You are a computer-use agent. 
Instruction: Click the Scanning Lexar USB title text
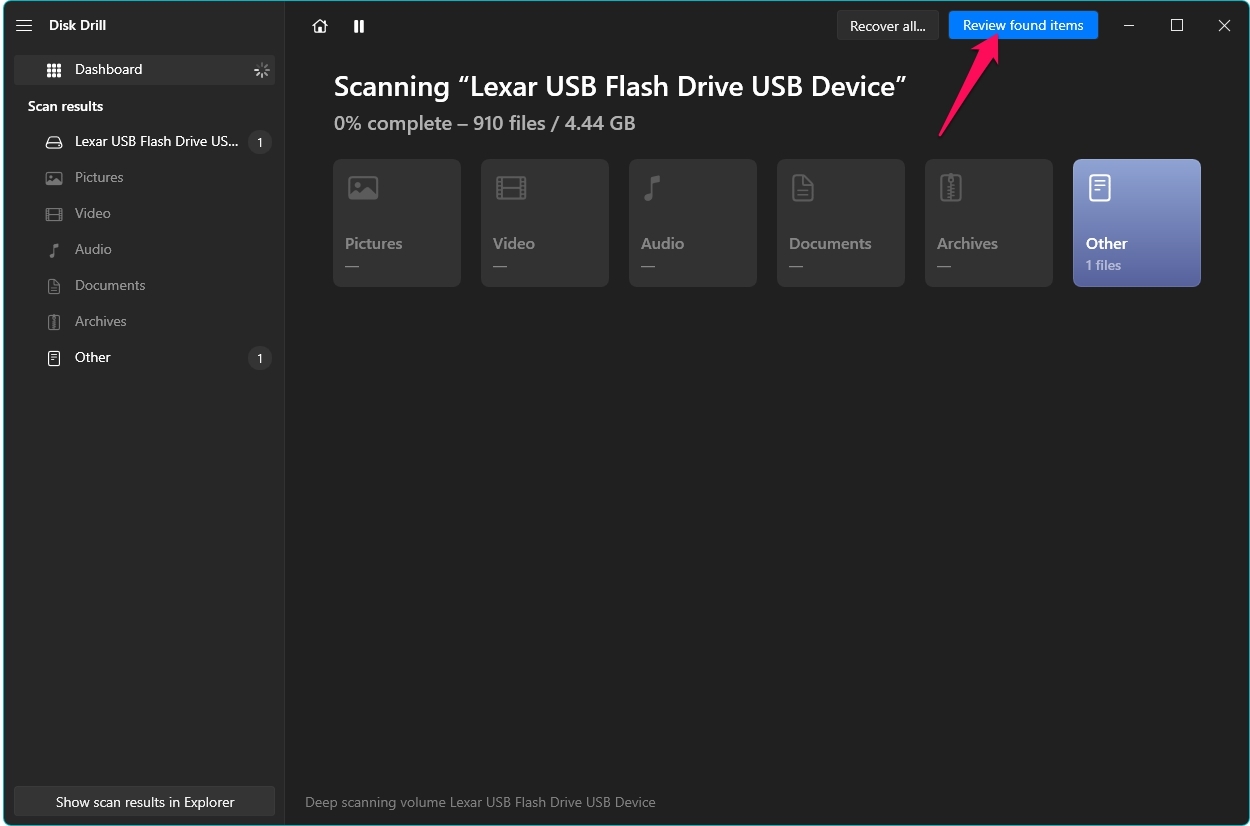pyautogui.click(x=620, y=87)
